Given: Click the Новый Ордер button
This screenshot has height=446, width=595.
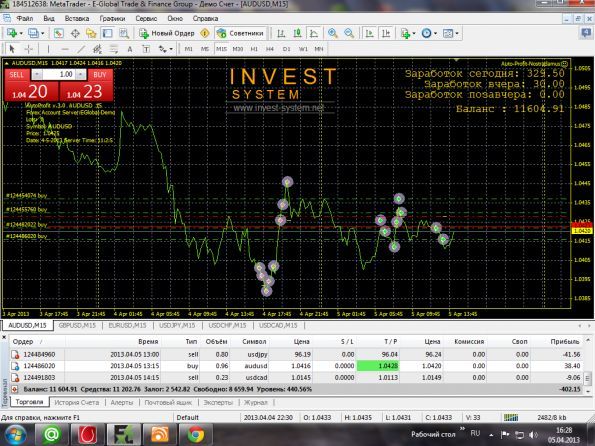Looking at the screenshot, I should [167, 33].
